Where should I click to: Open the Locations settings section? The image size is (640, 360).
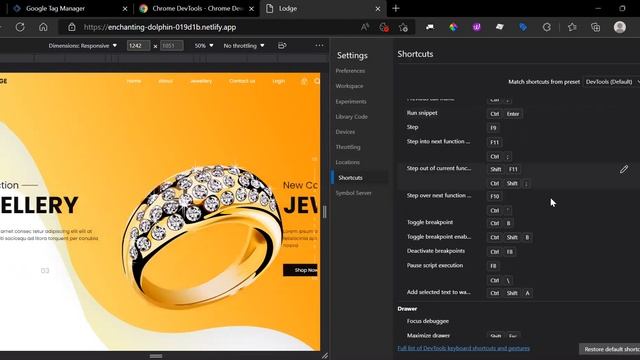[x=347, y=162]
